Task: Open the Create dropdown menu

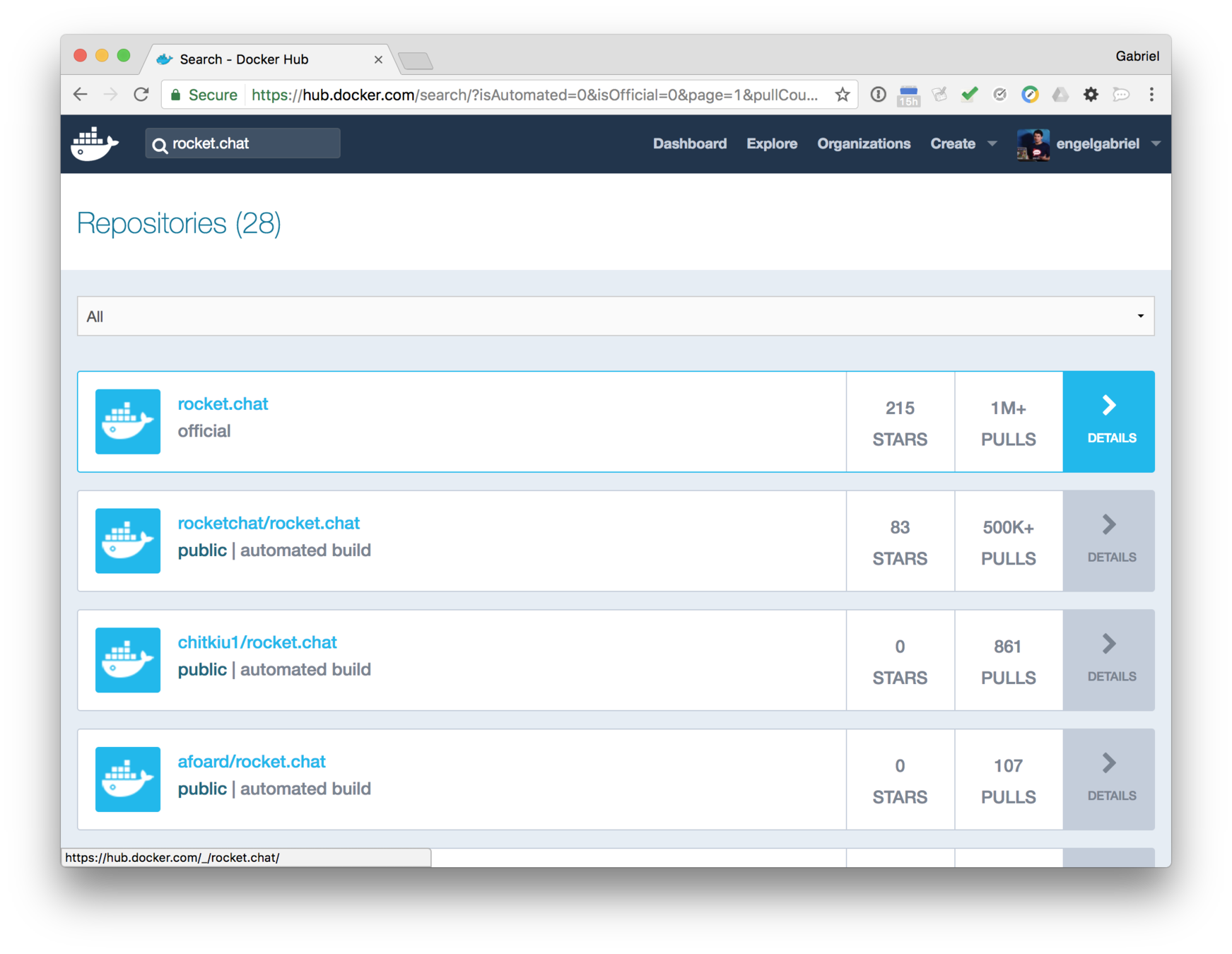Action: point(963,143)
